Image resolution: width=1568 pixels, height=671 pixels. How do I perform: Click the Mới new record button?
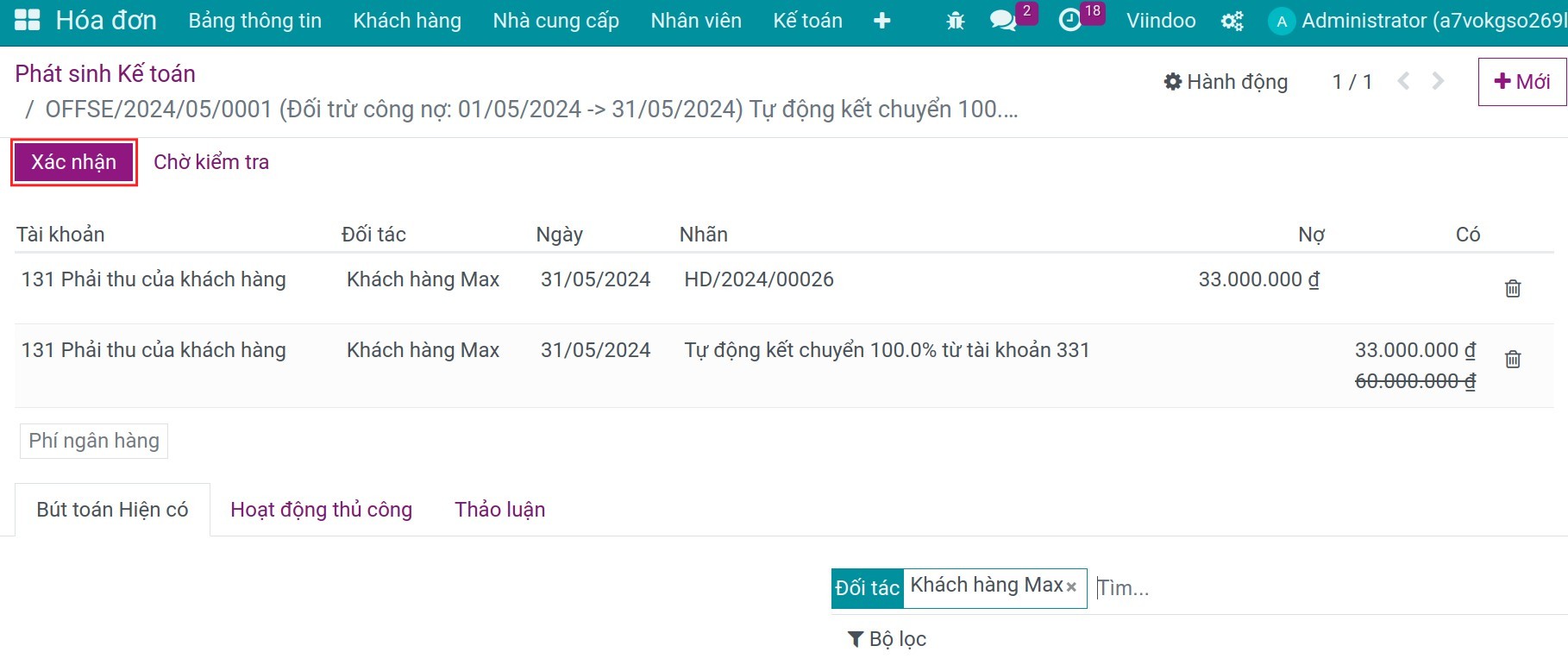pyautogui.click(x=1522, y=82)
